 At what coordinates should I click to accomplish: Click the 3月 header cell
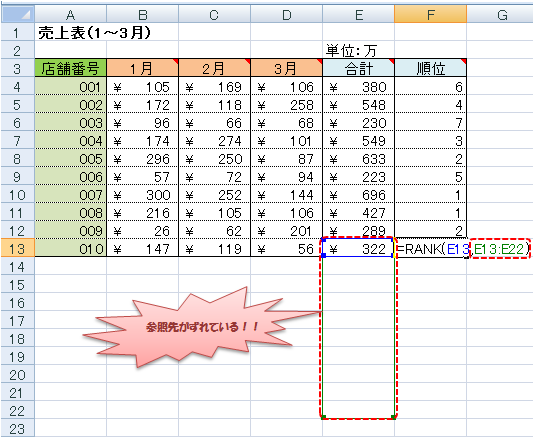point(286,68)
